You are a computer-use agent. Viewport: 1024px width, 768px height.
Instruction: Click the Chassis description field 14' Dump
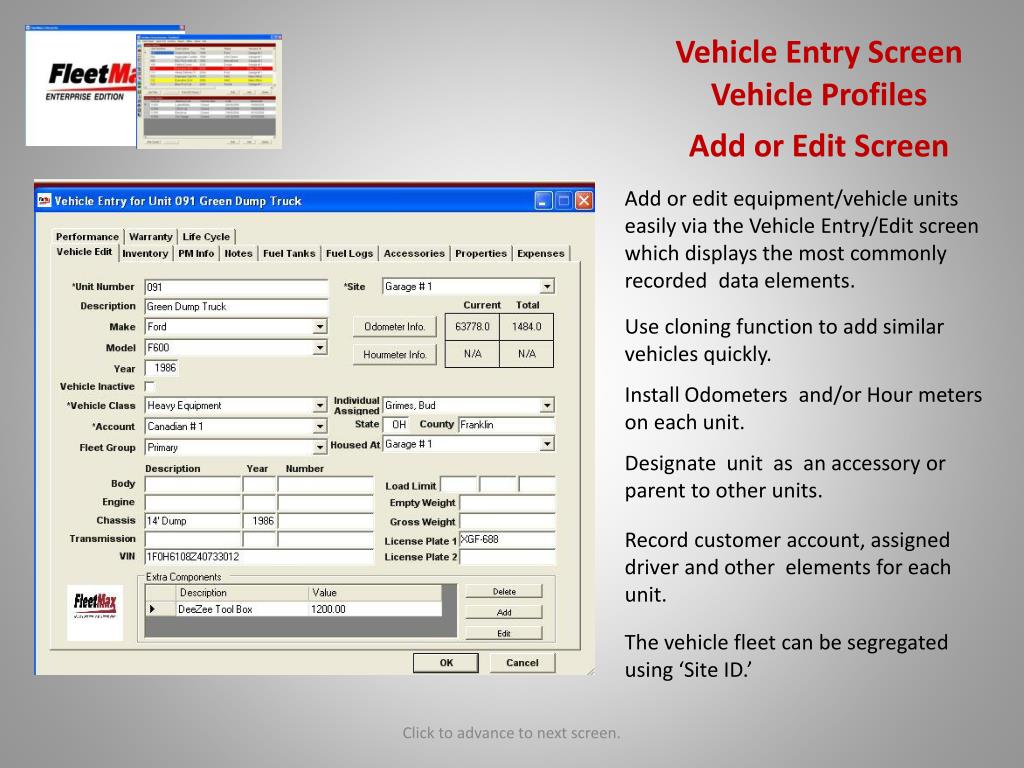click(193, 520)
